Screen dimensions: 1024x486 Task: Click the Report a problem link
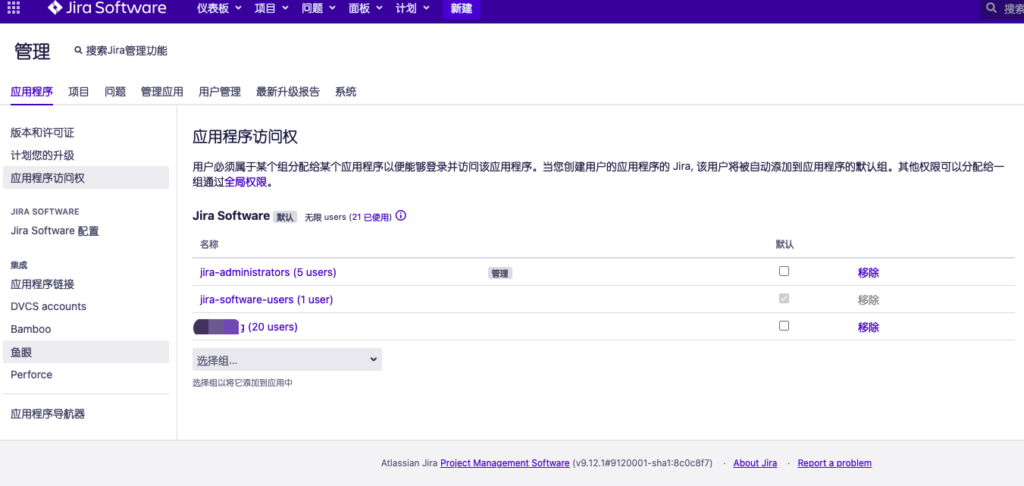834,463
